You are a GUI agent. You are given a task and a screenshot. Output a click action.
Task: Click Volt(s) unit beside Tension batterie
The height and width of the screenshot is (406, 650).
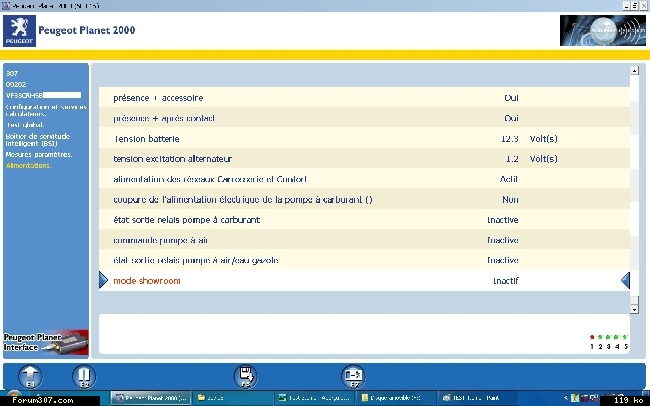[x=543, y=139]
